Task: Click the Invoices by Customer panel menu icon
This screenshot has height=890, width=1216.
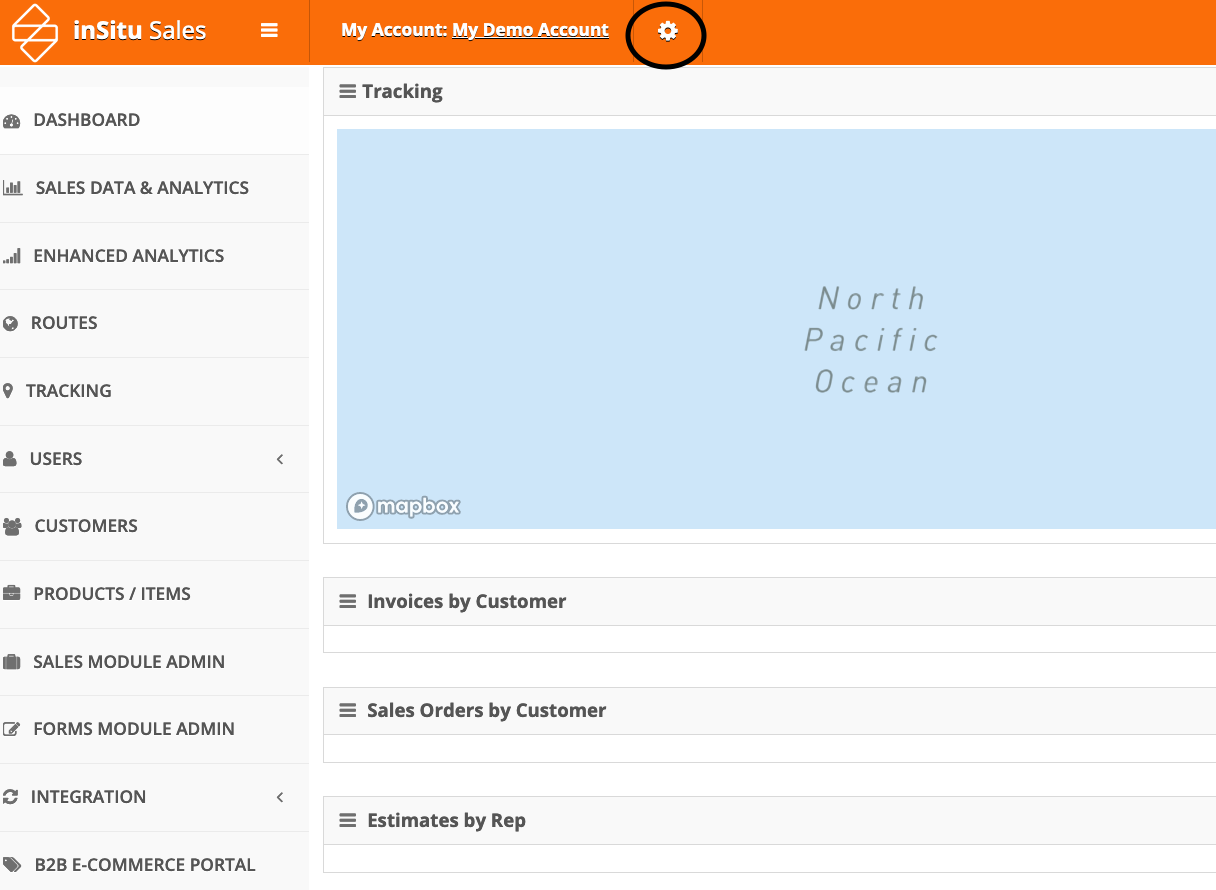Action: [x=347, y=602]
